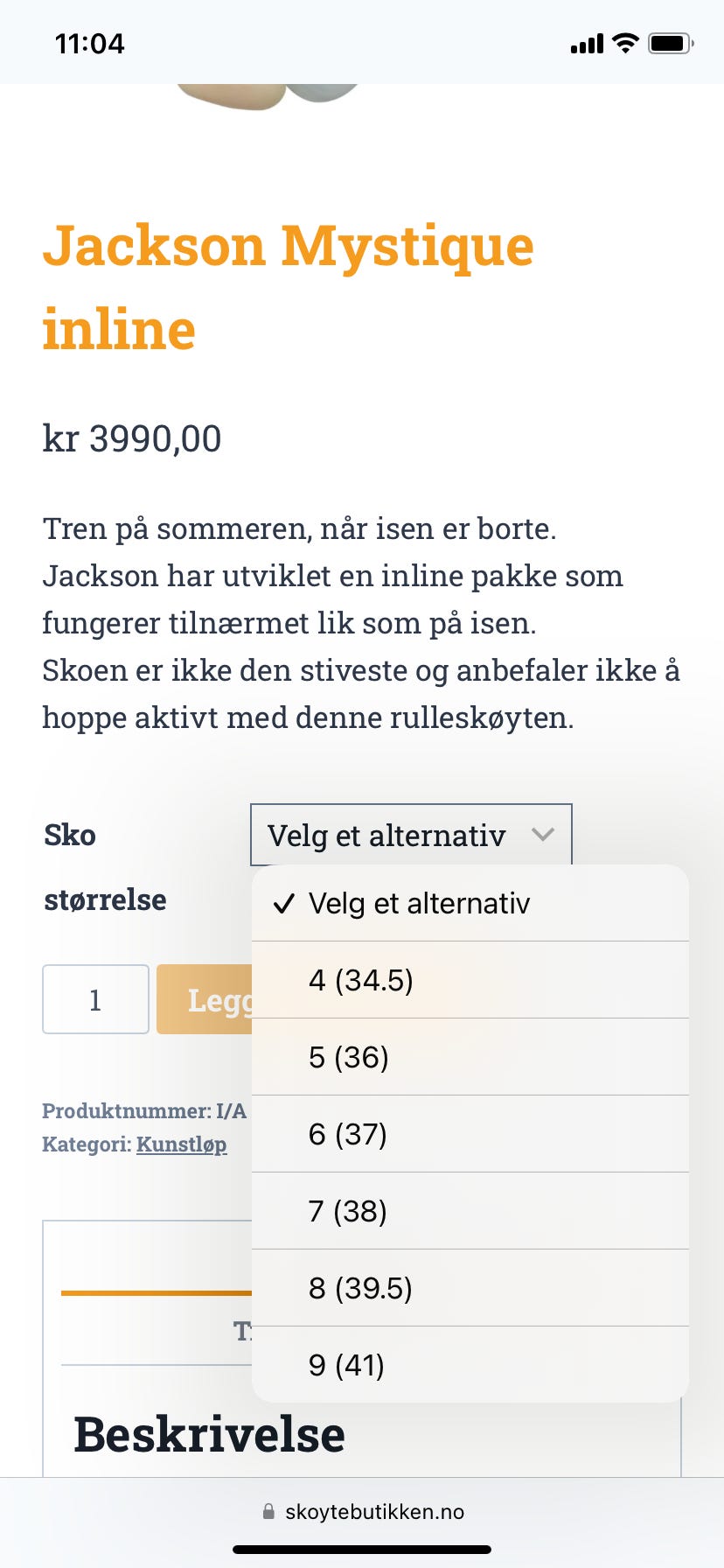Tap the Wi-Fi status icon

coord(625,43)
